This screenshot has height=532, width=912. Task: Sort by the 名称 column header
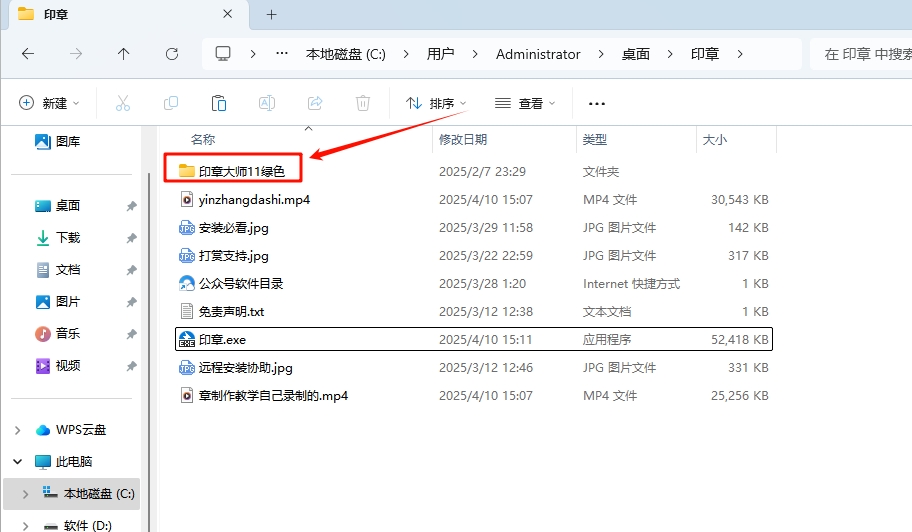tap(203, 140)
